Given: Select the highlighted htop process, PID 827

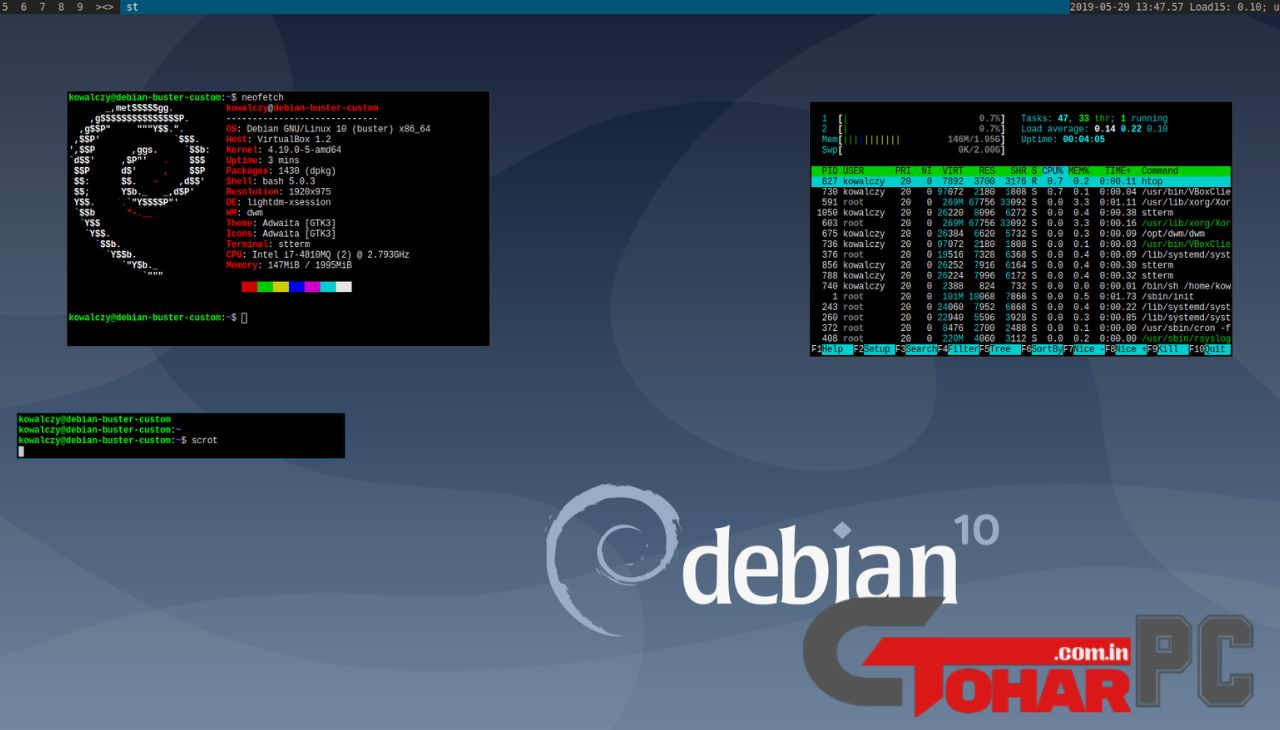Looking at the screenshot, I should [1021, 182].
